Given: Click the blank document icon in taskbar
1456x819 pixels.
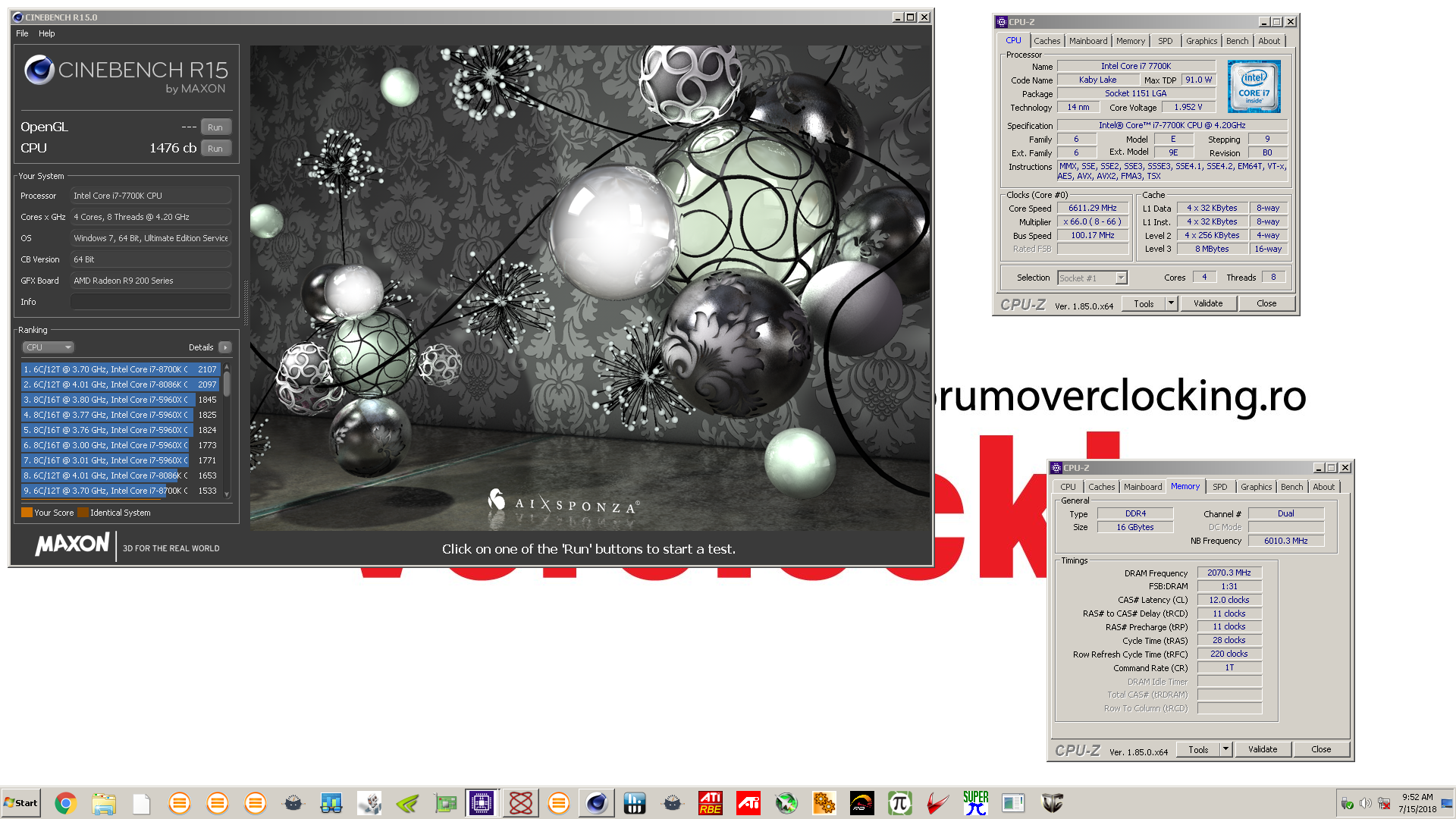Looking at the screenshot, I should click(x=142, y=803).
